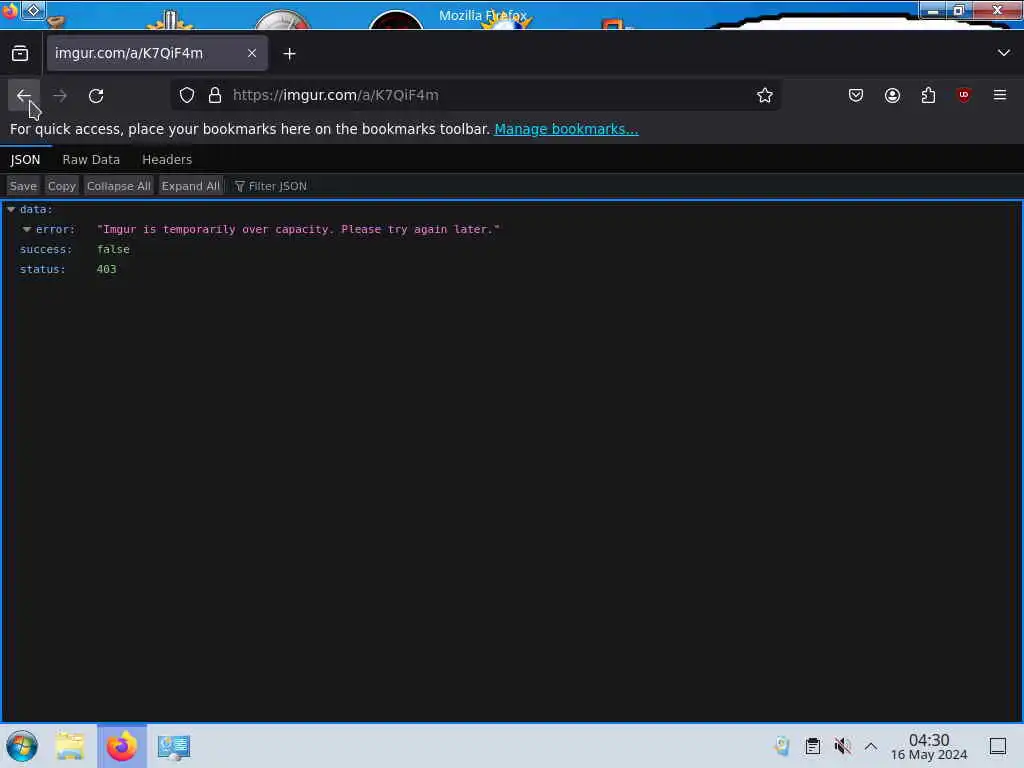Click the Collapse All button
The height and width of the screenshot is (768, 1024).
click(119, 186)
